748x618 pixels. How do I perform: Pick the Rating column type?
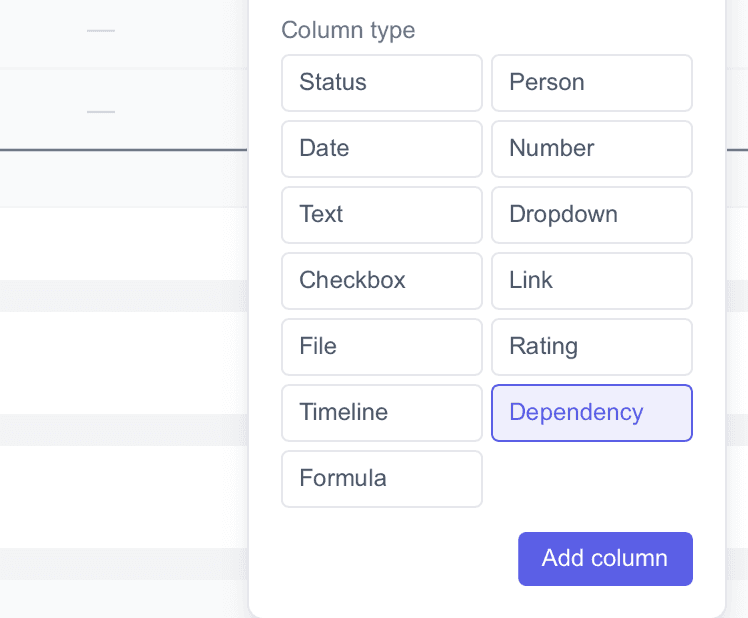click(591, 347)
